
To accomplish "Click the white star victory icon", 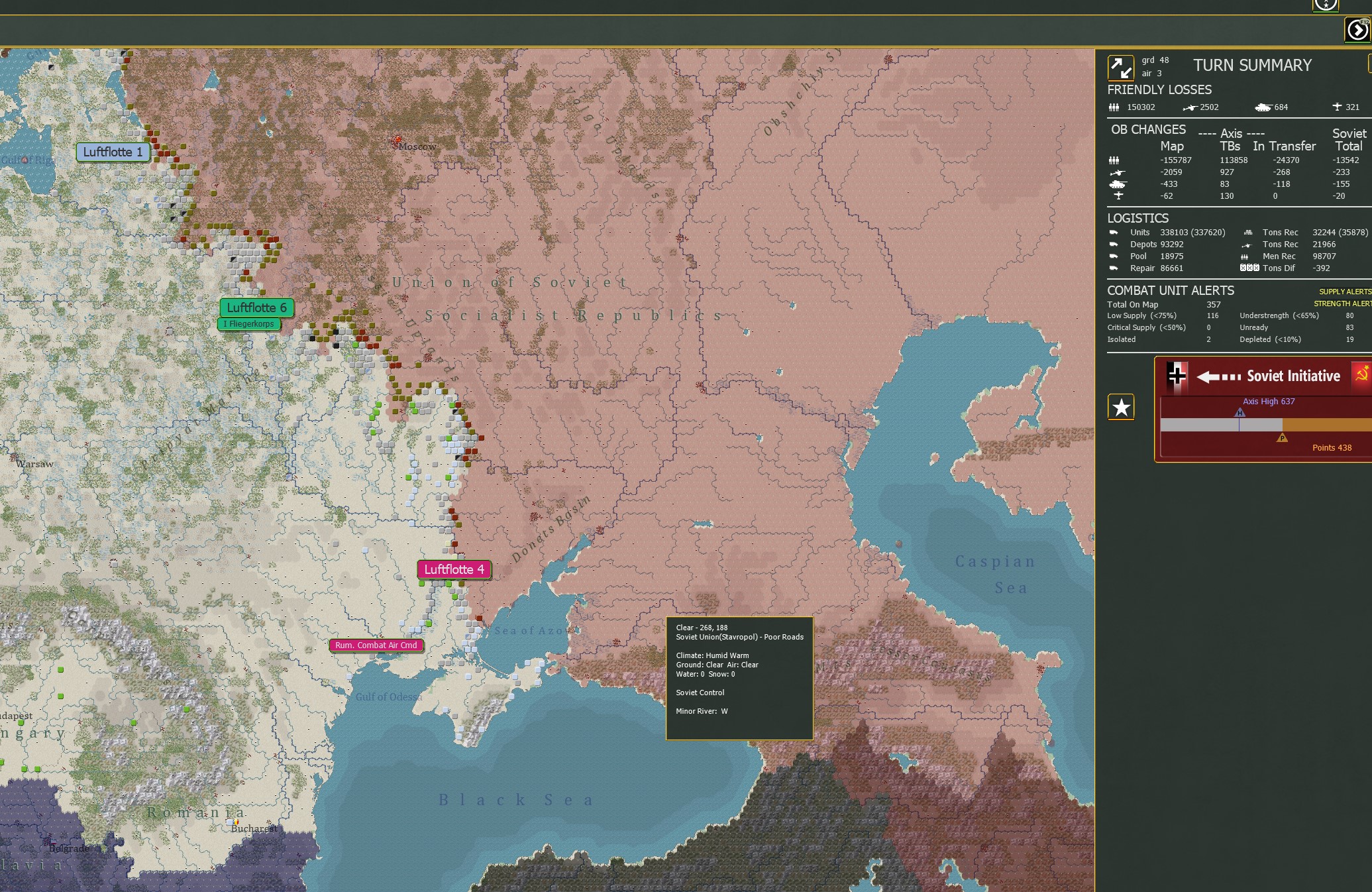I will 1121,407.
